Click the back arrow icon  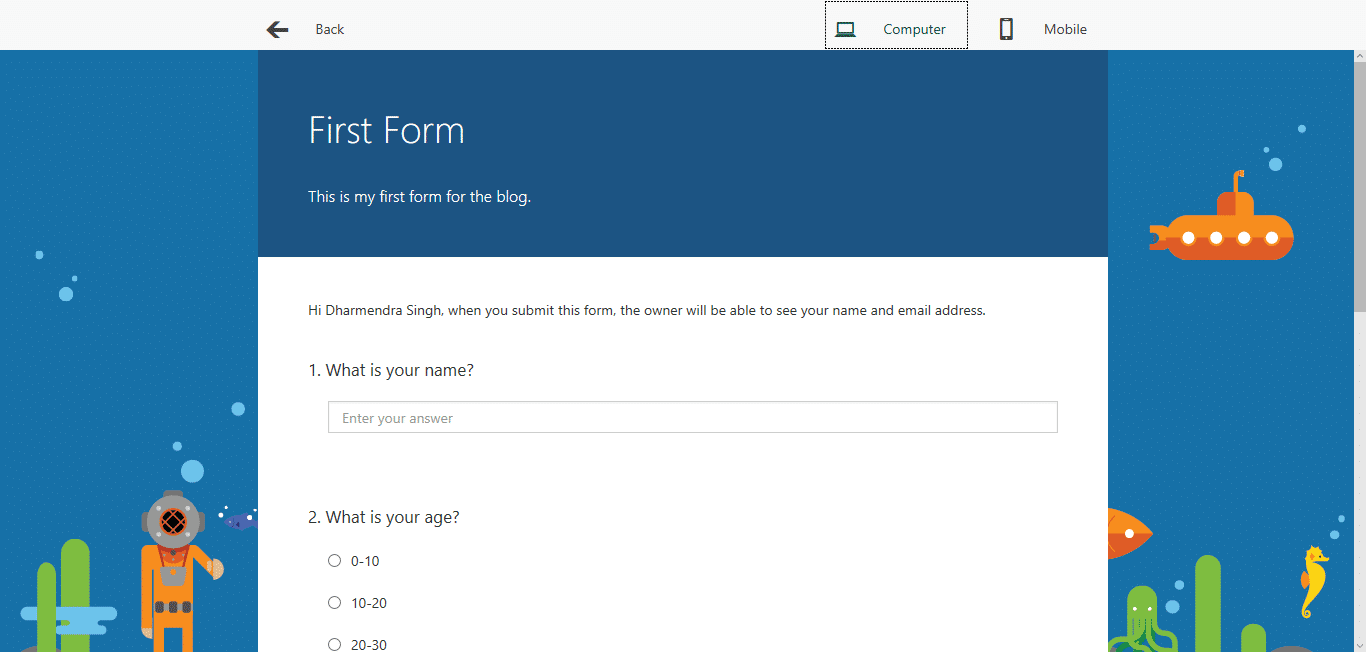(x=277, y=29)
